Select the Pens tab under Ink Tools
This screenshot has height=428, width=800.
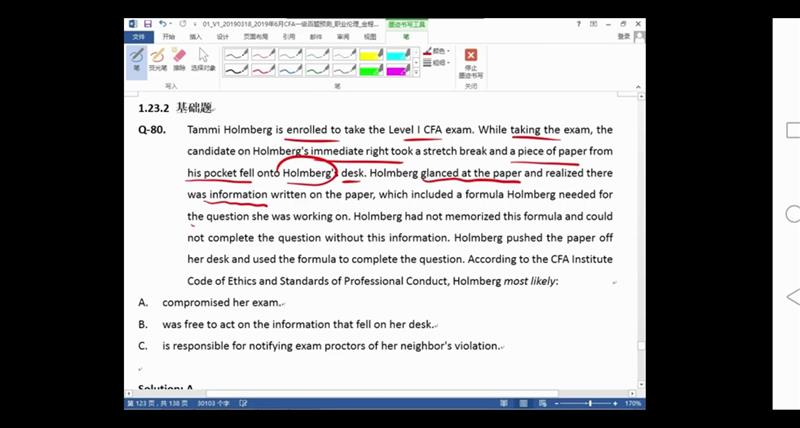pos(407,37)
